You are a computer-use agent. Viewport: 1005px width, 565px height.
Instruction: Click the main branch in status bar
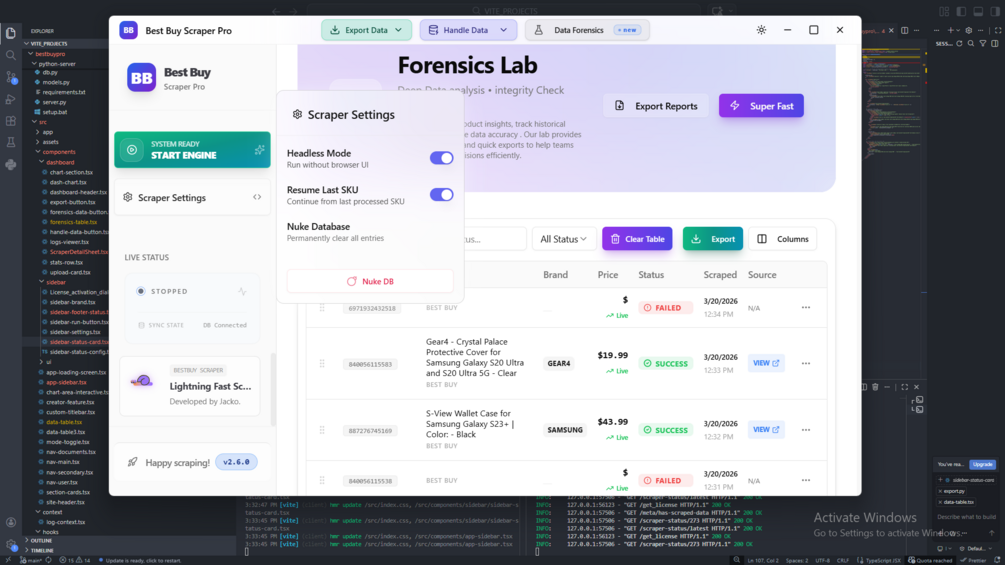[x=31, y=561]
